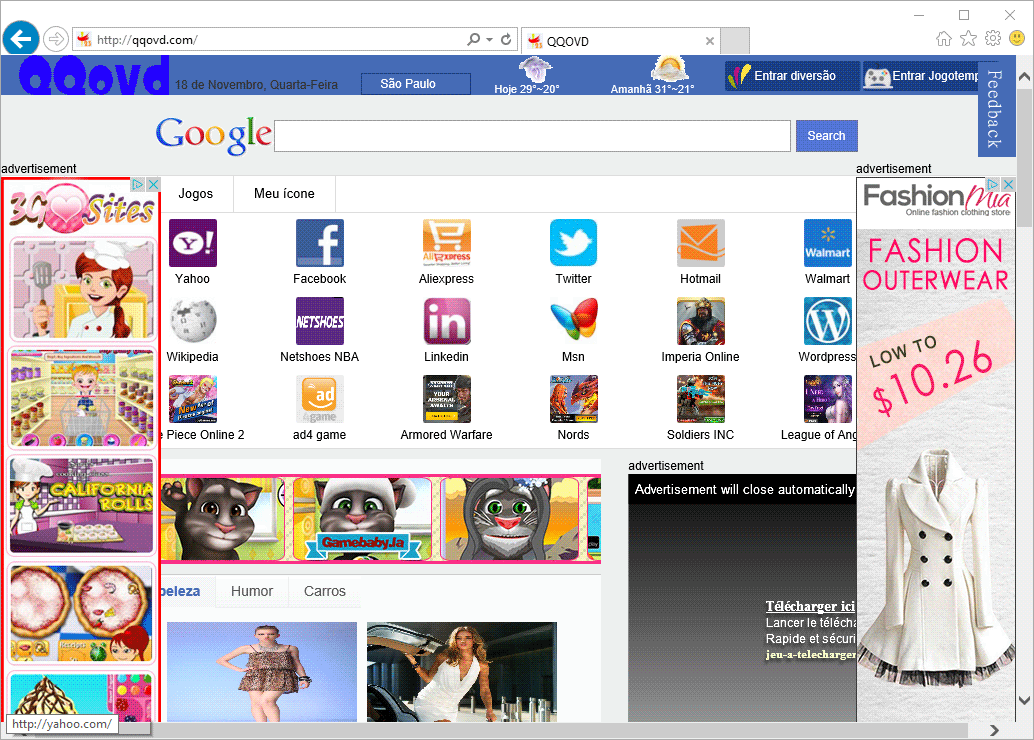Image resolution: width=1034 pixels, height=740 pixels.
Task: Go back with the browser Back arrow
Action: pyautogui.click(x=20, y=39)
